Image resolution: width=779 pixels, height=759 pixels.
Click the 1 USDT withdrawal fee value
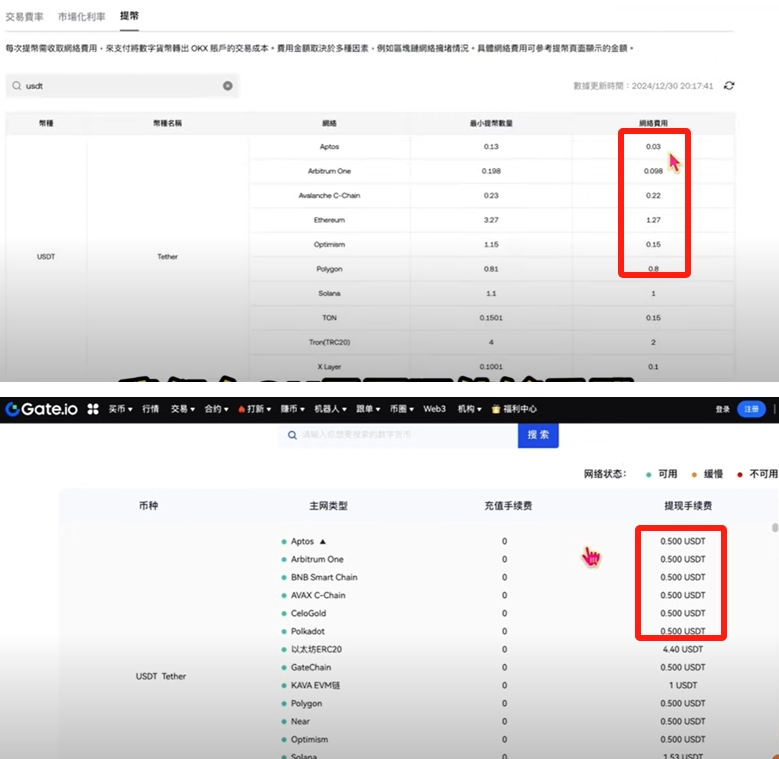[683, 685]
